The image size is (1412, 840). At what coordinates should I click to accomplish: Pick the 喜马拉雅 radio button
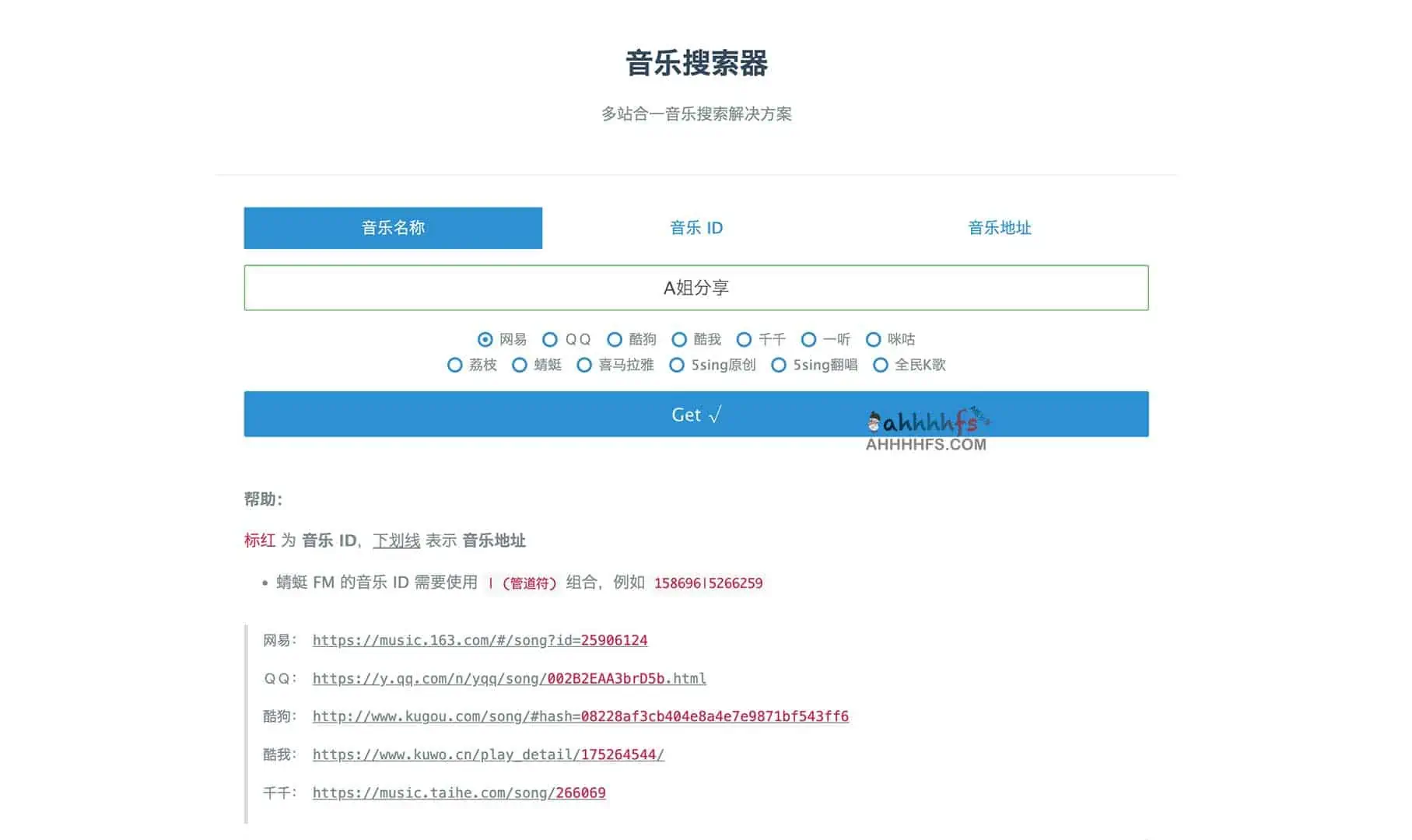click(584, 365)
